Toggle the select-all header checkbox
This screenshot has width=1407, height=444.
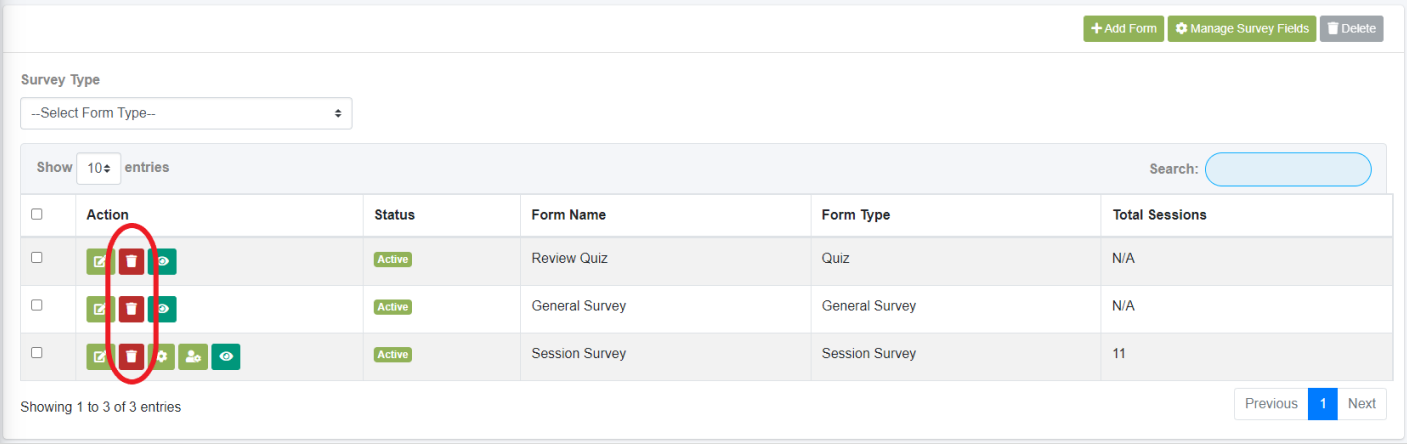[x=37, y=214]
